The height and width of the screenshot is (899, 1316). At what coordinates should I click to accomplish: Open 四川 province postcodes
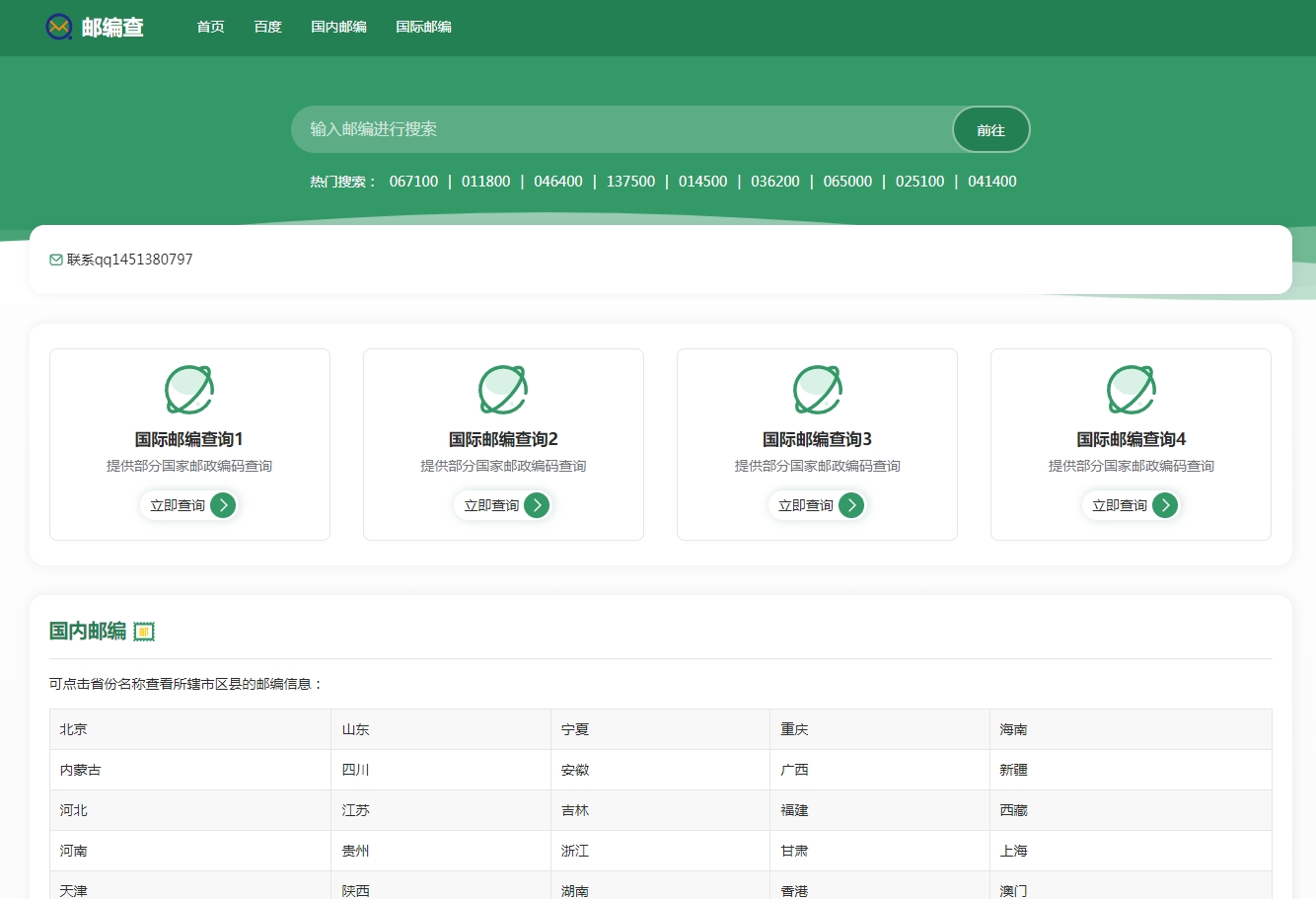(356, 770)
